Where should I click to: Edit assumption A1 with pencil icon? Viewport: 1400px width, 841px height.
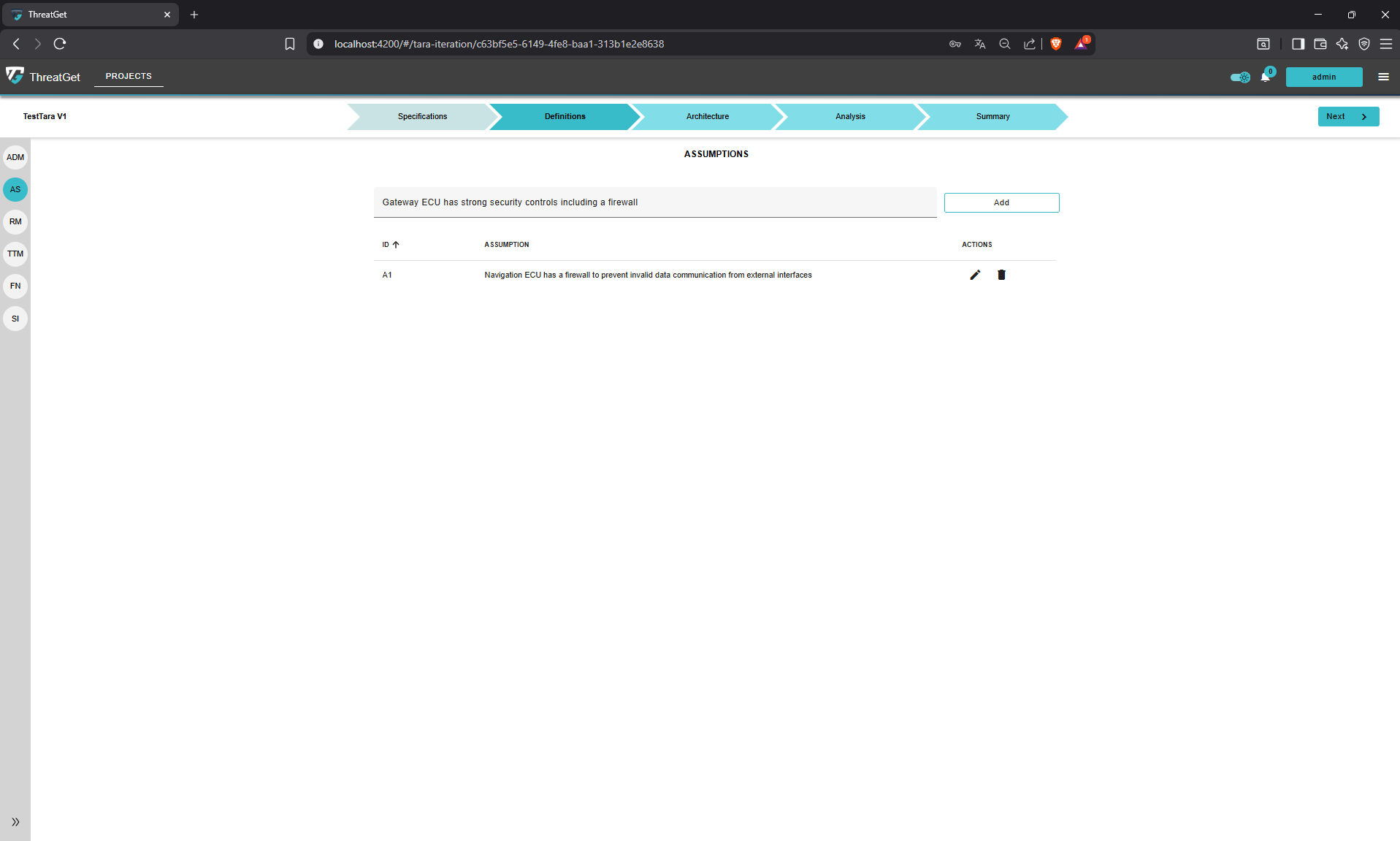[x=975, y=275]
